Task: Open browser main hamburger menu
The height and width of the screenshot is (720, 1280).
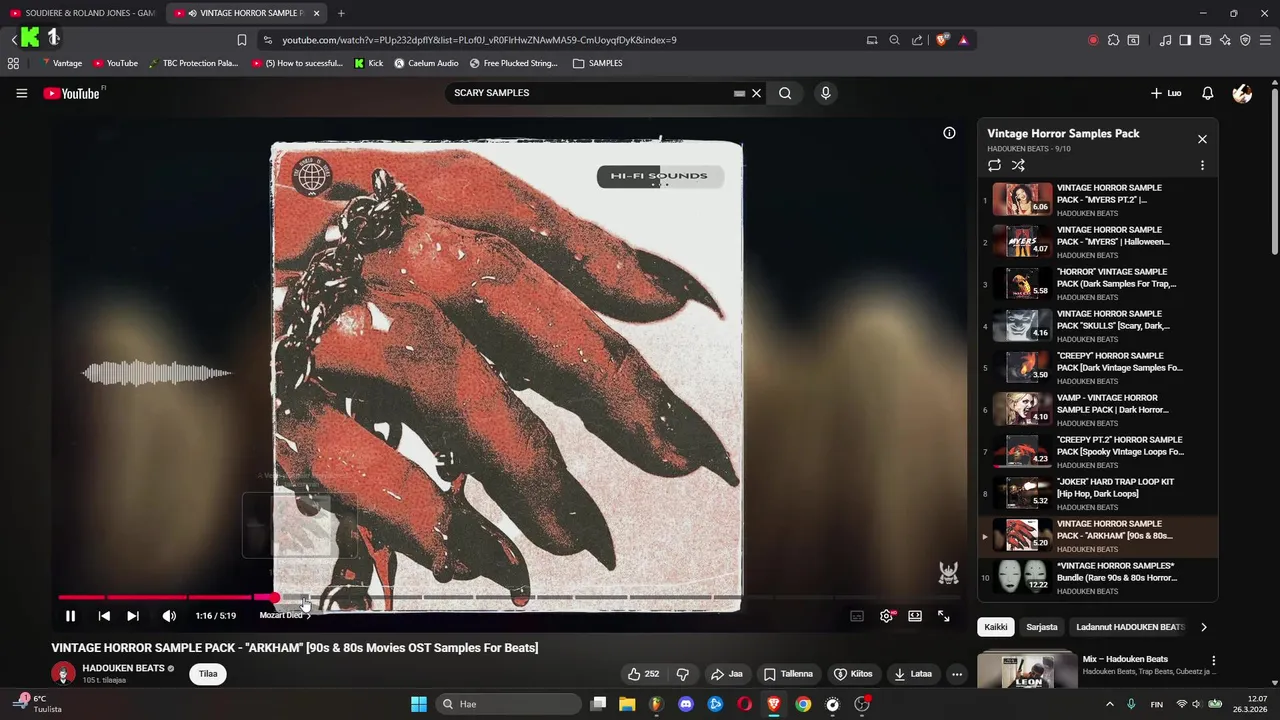Action: 1265,40
